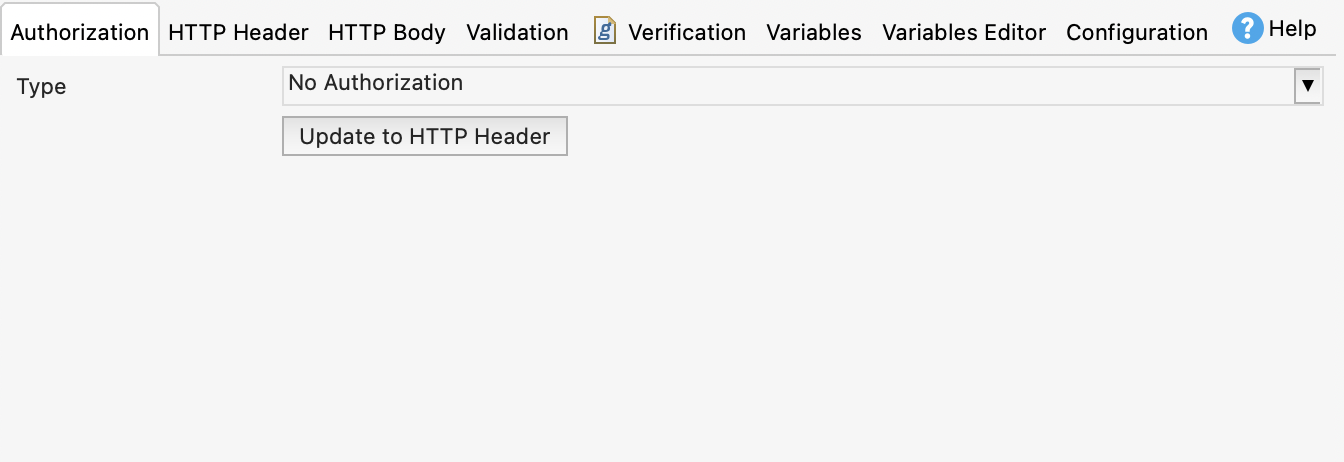1344x462 pixels.
Task: Click blank space right of the Update button
Action: (900, 137)
